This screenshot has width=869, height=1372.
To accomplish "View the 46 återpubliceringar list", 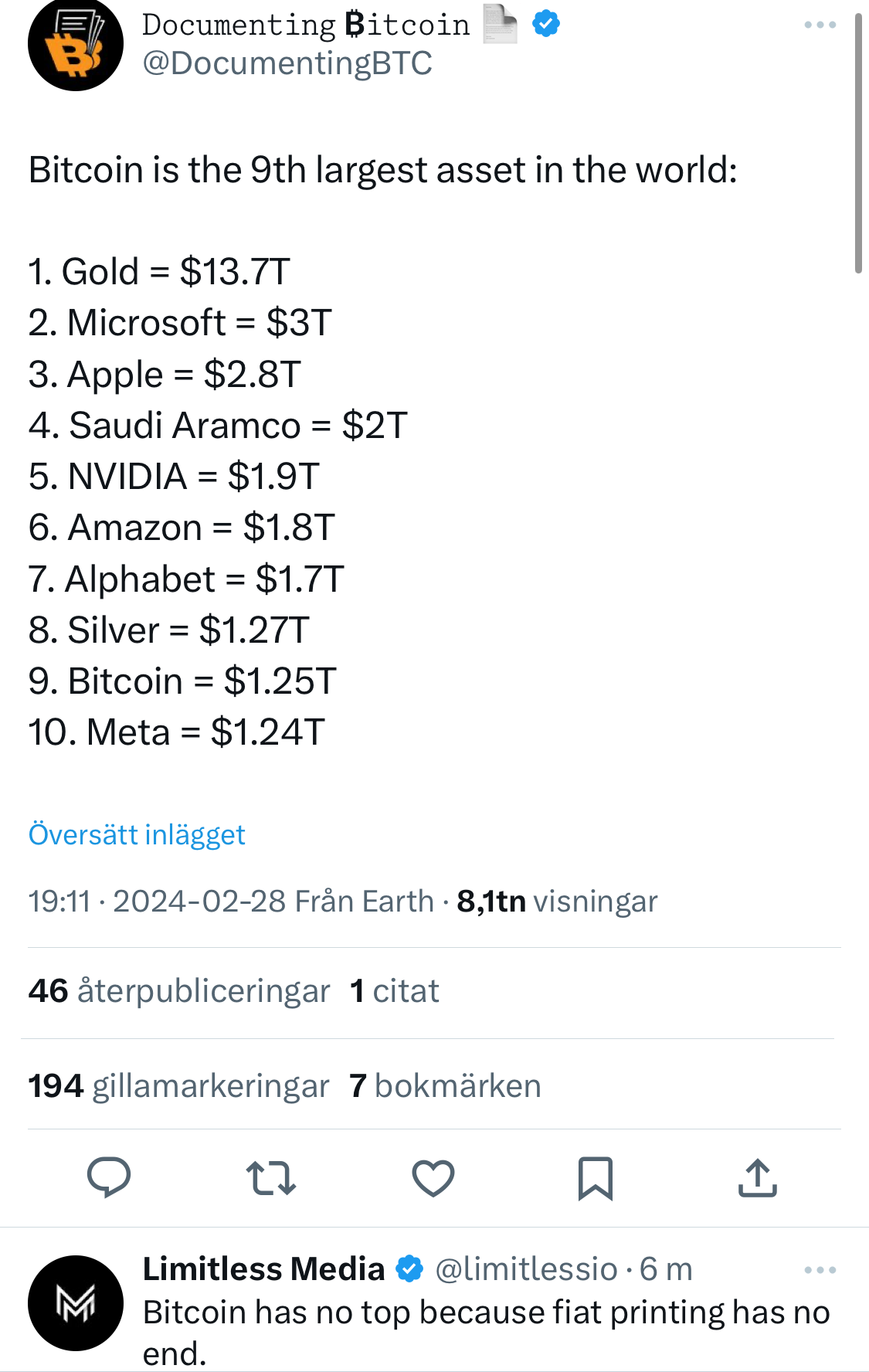I will pos(179,991).
